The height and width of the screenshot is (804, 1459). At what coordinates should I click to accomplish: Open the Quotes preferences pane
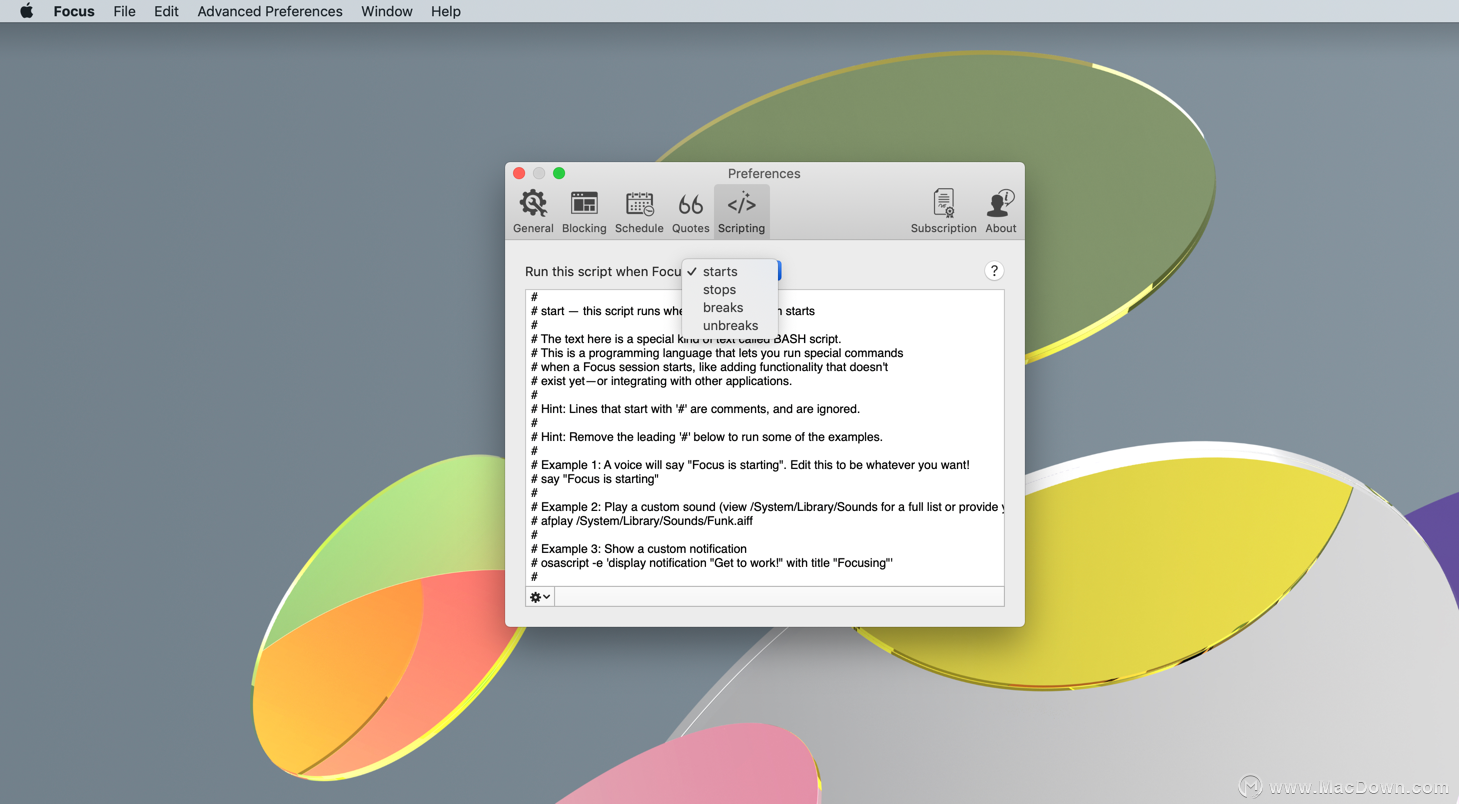pos(690,212)
